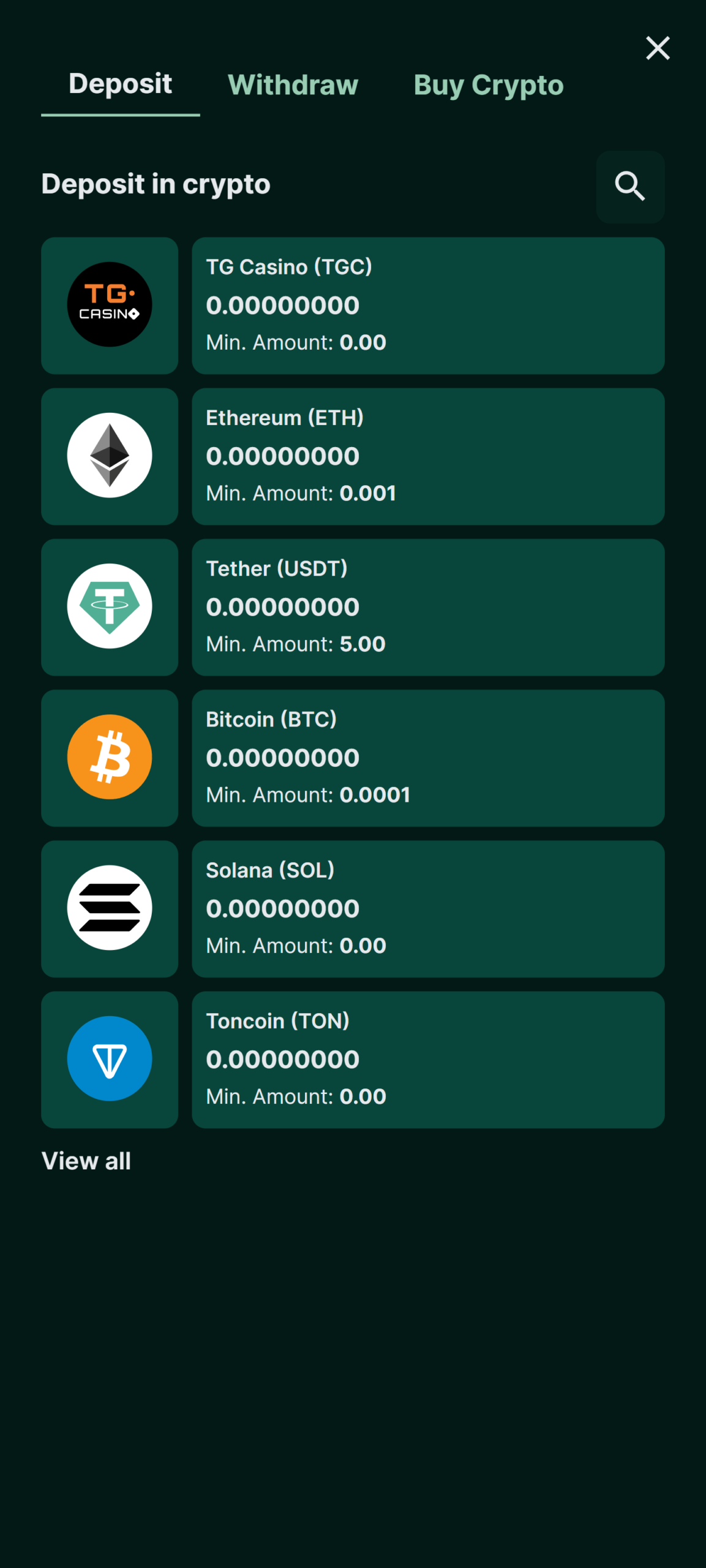Choose Tether (USDT) deposit option
Image resolution: width=706 pixels, height=1568 pixels.
coord(428,607)
